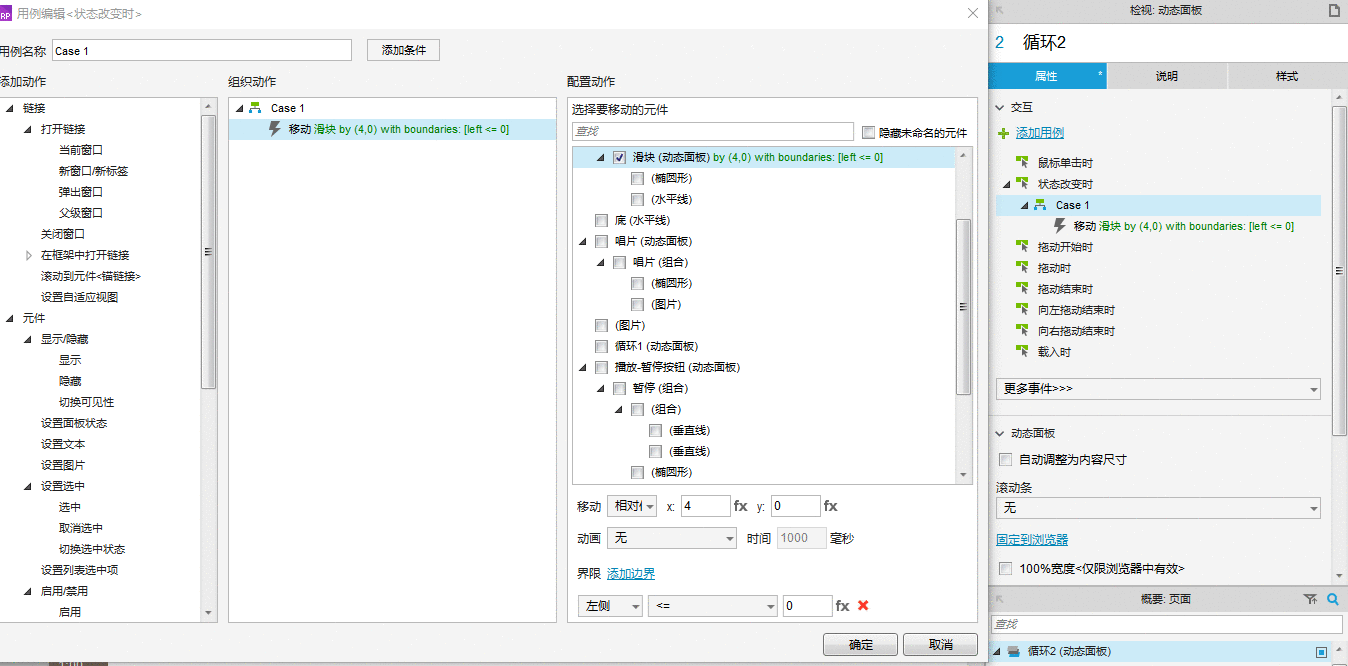Select 当前窗口 link action
This screenshot has height=666, width=1348.
coord(80,150)
